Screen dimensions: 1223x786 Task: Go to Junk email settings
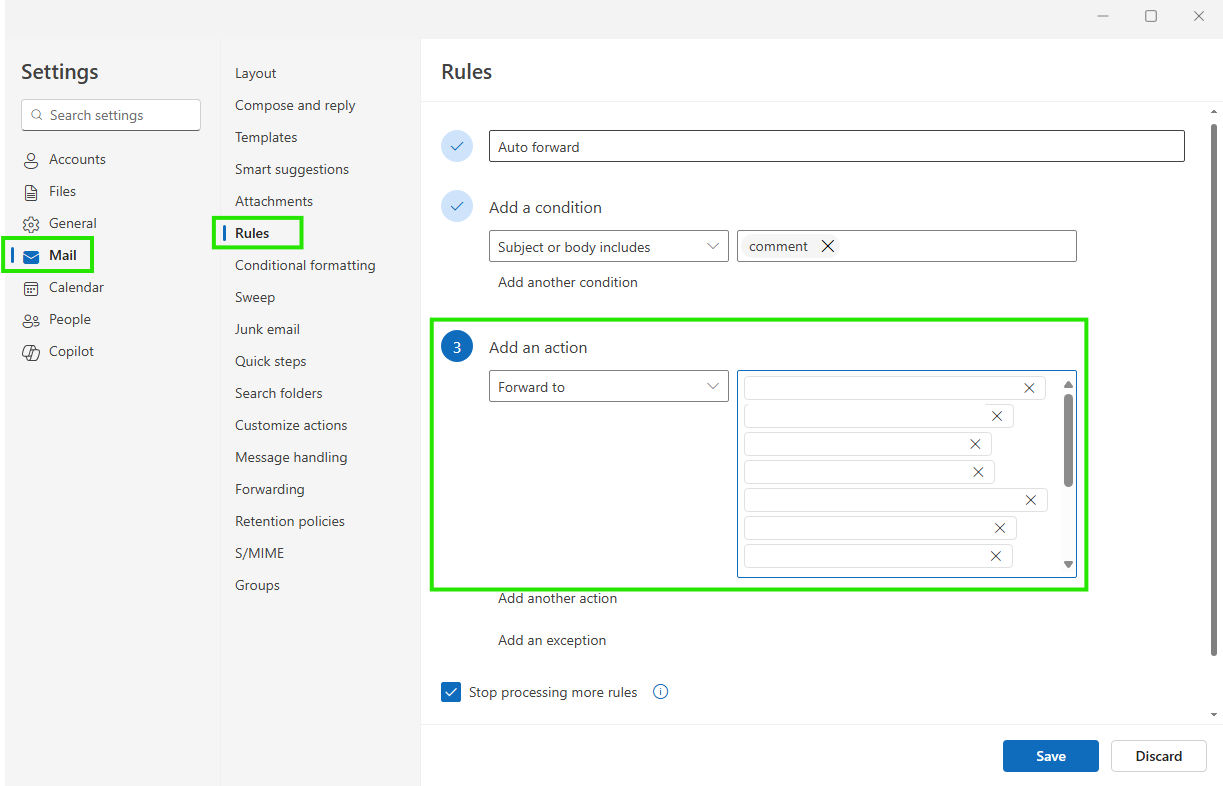[x=267, y=329]
